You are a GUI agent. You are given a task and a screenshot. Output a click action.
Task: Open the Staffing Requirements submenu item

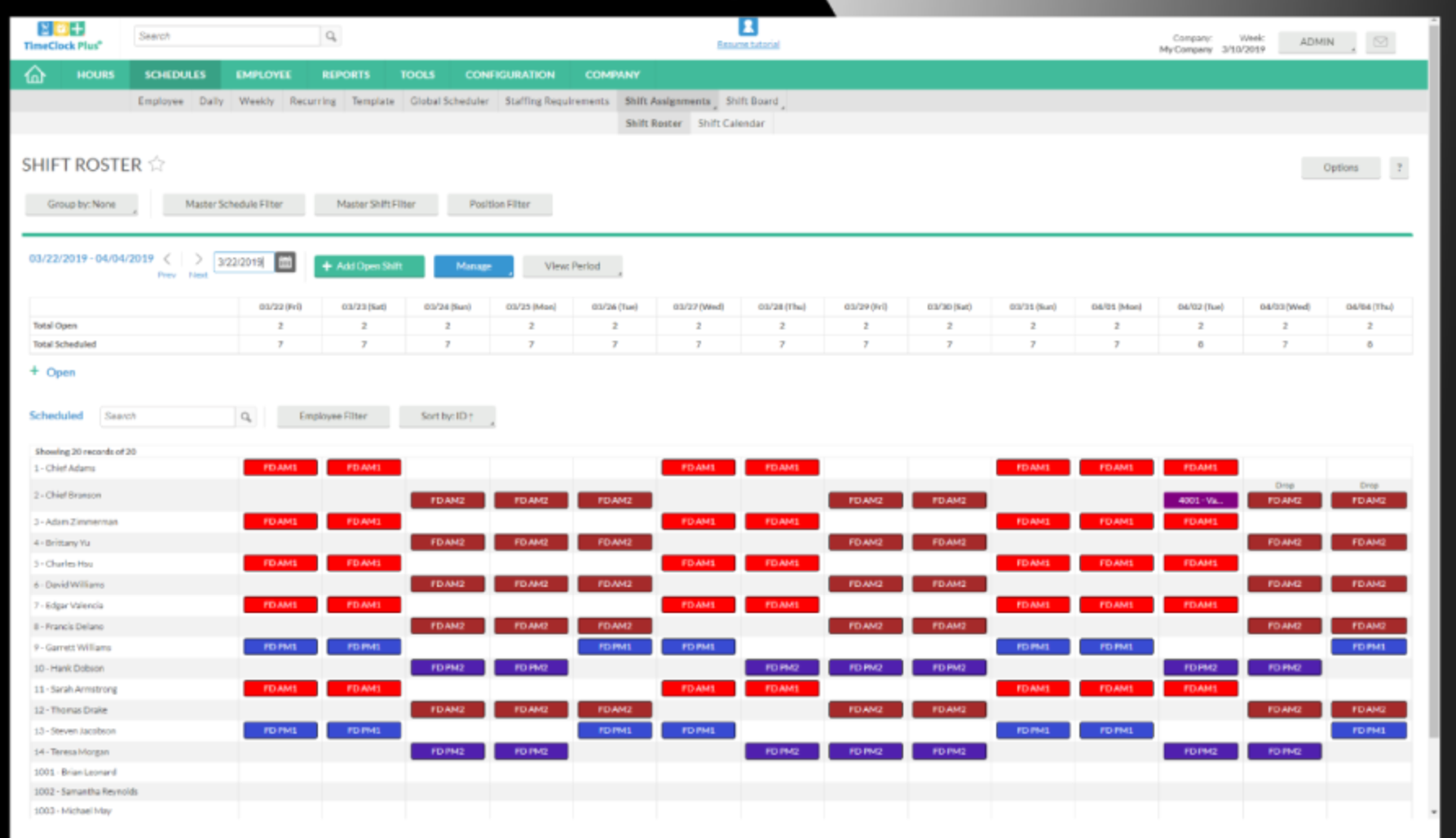click(557, 101)
